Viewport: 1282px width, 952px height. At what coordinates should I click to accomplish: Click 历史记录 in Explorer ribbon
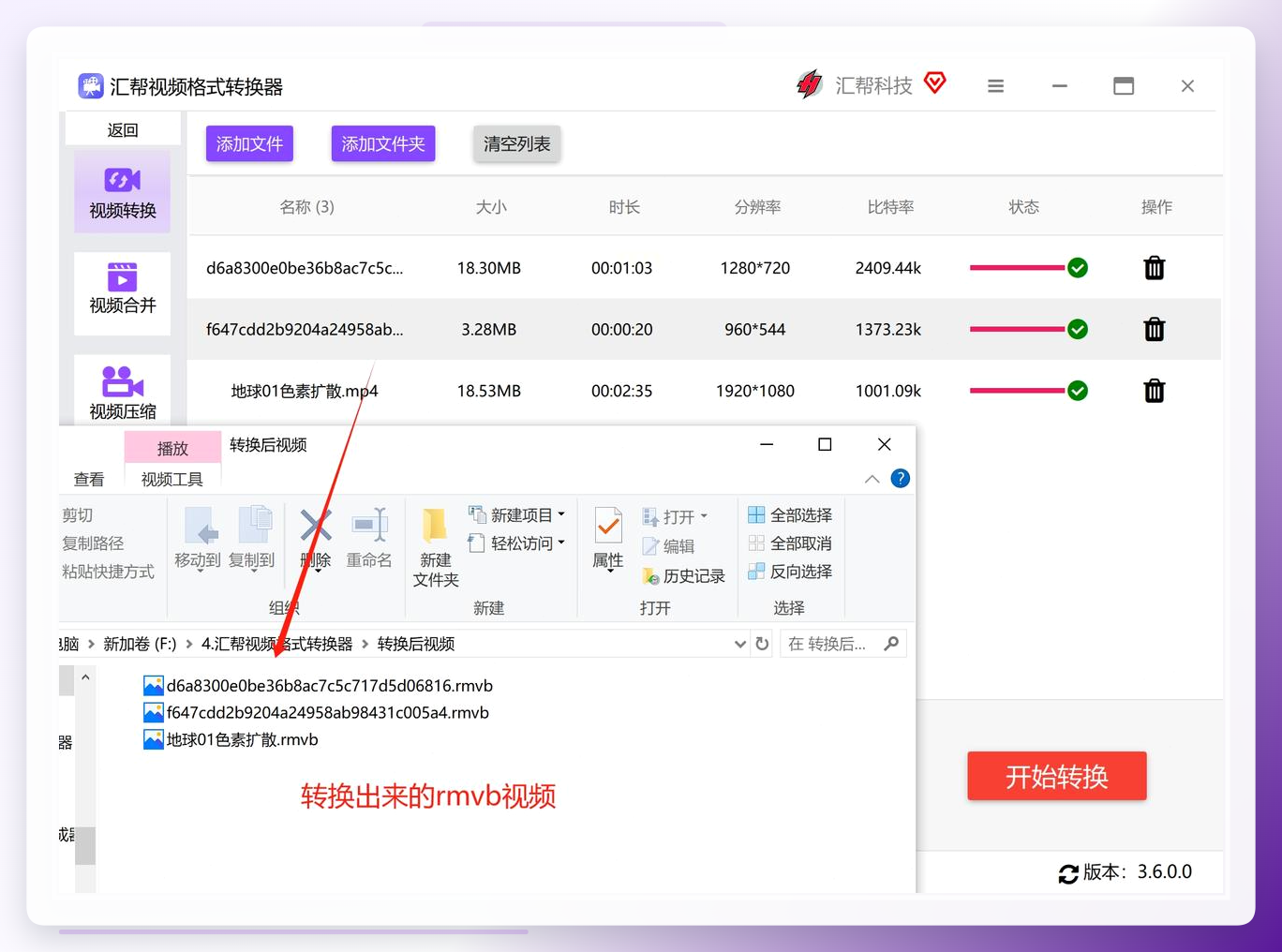[683, 575]
